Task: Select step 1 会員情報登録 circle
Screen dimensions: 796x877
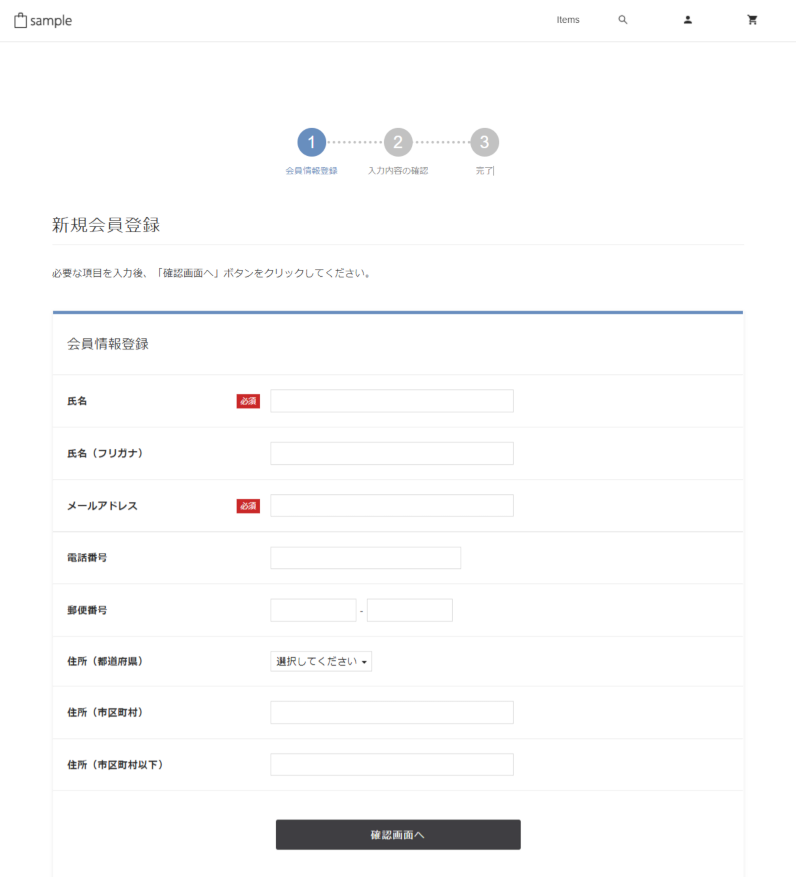Action: click(x=312, y=142)
